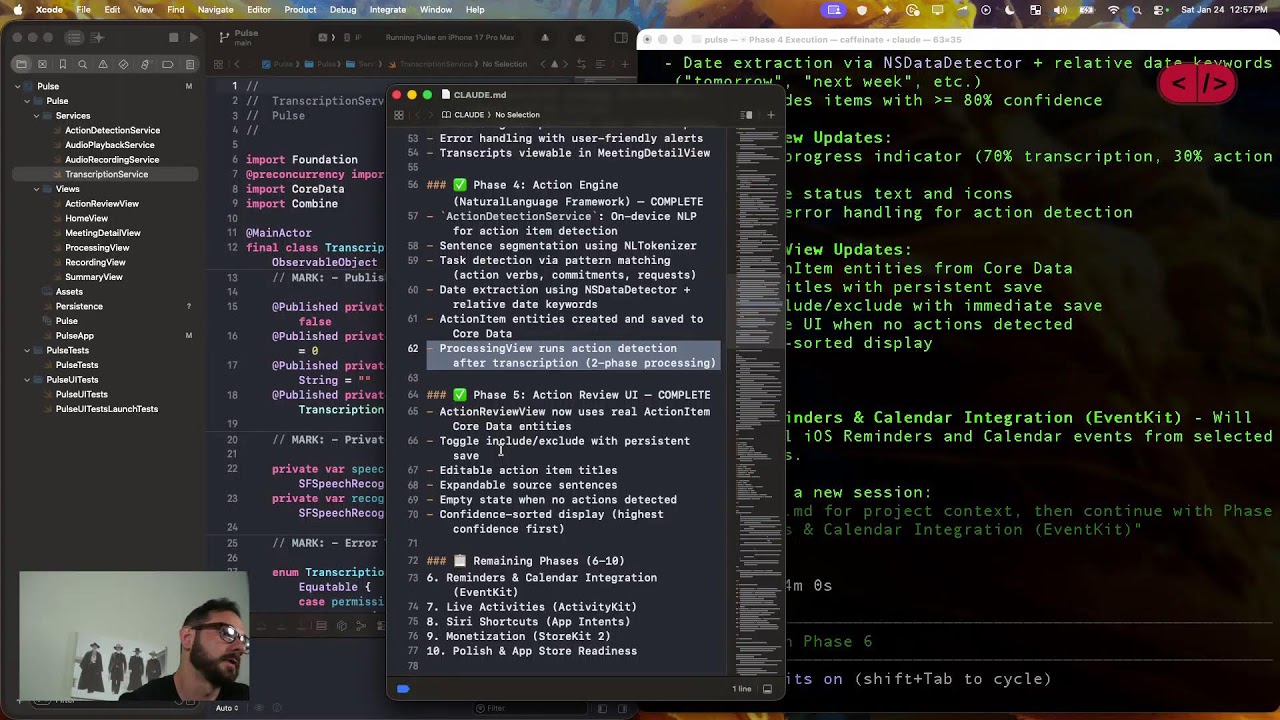This screenshot has height=720, width=1280.
Task: Select ActionDetectionService file
Action: tap(112, 130)
